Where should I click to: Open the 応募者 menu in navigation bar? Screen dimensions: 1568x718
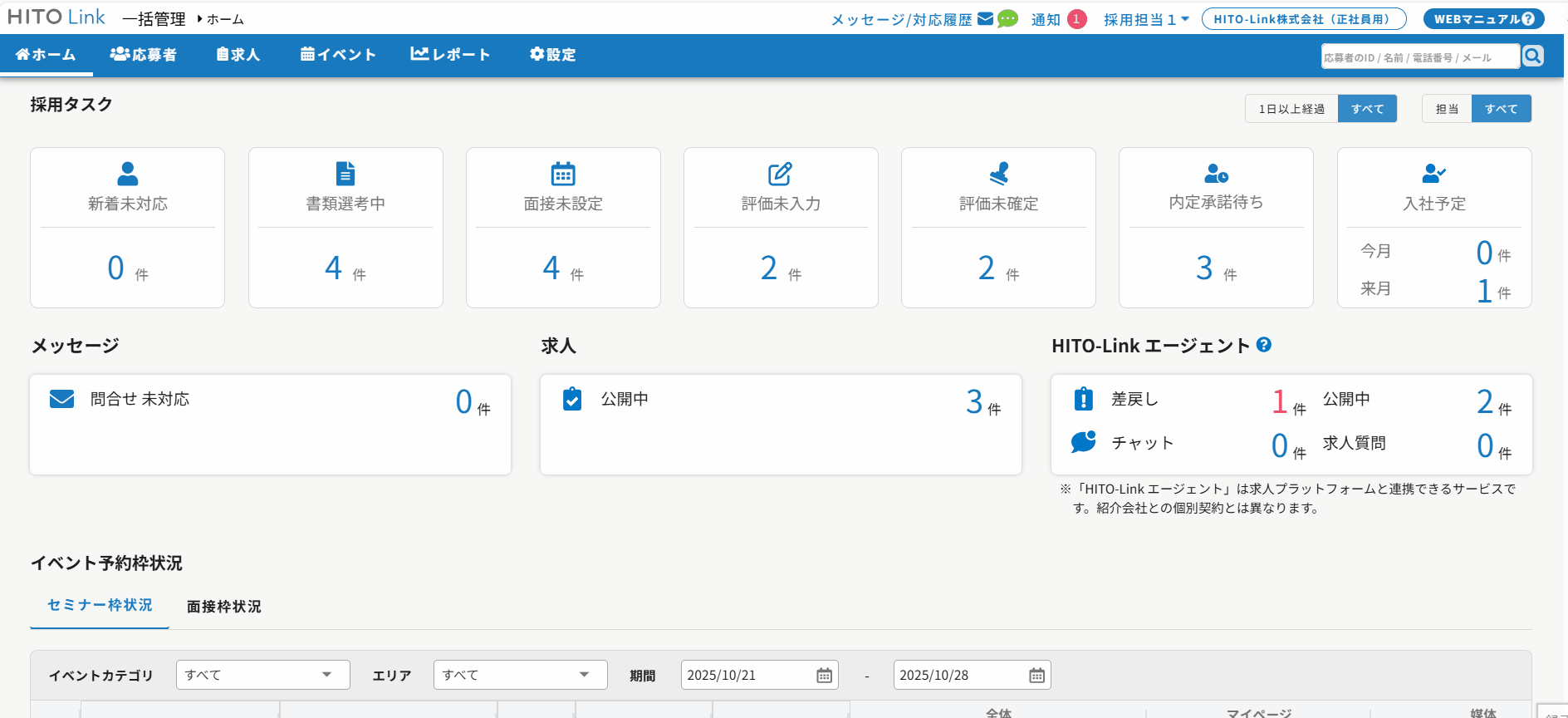tap(143, 55)
